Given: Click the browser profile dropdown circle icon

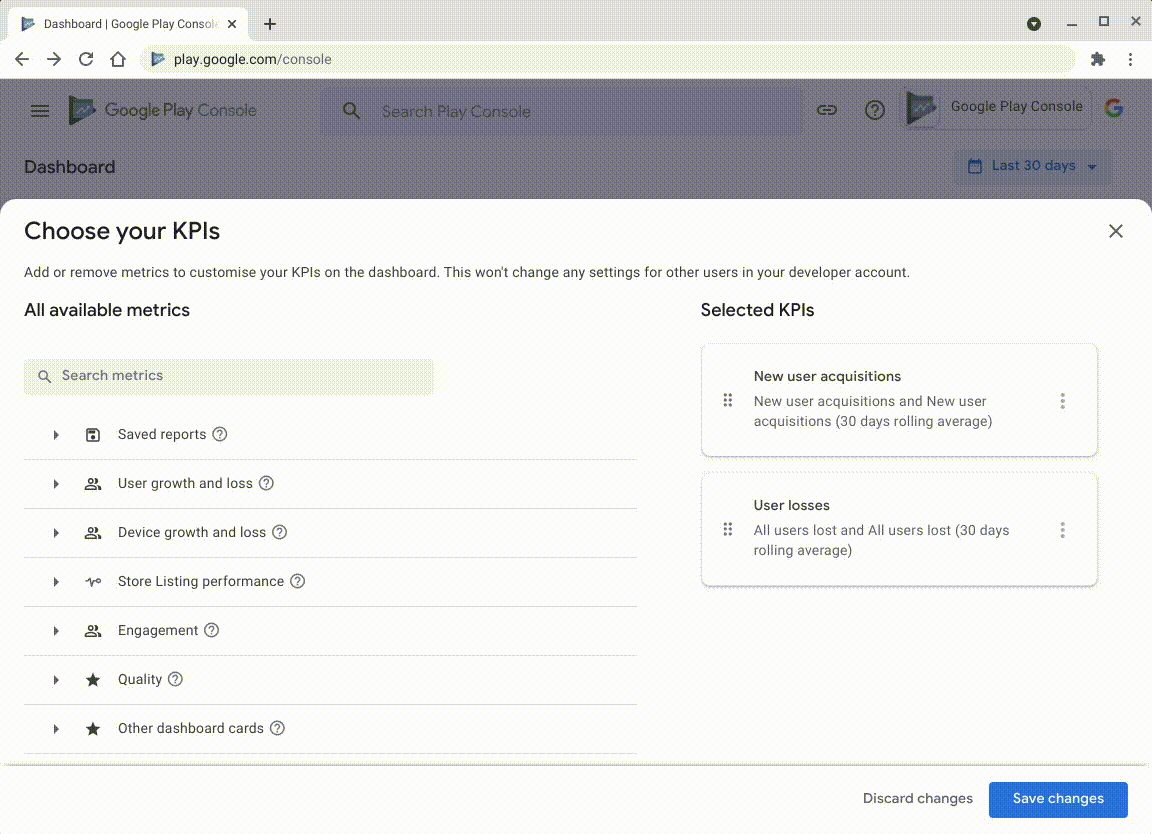Looking at the screenshot, I should (x=1033, y=24).
